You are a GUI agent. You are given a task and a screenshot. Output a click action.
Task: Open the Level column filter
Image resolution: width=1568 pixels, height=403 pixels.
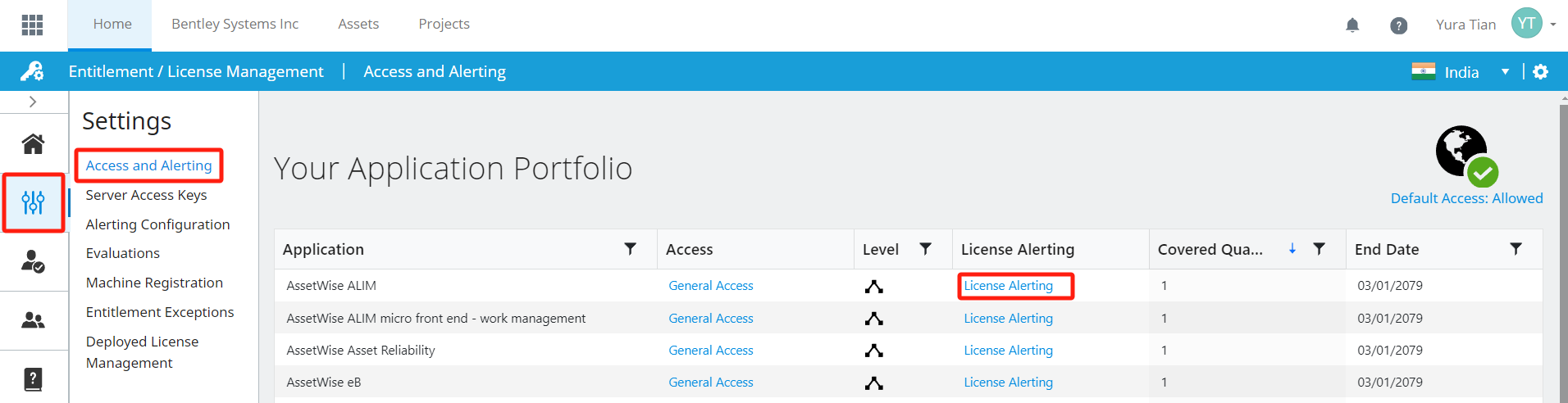[925, 249]
